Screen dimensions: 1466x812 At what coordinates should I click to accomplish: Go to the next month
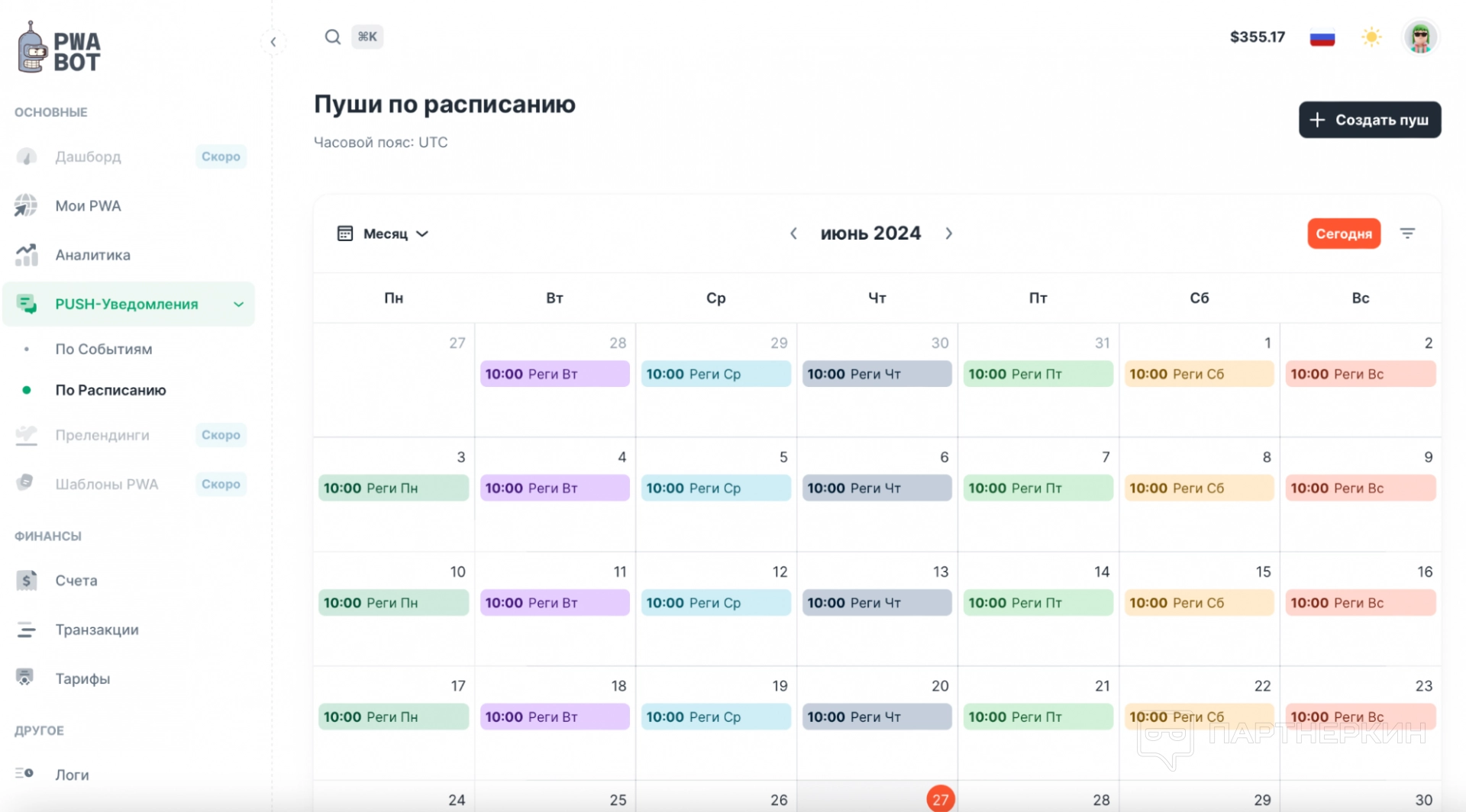(948, 234)
